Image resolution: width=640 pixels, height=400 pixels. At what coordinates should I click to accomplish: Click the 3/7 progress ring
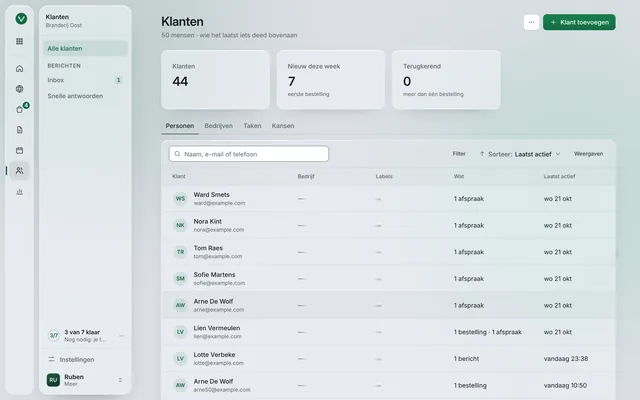pyautogui.click(x=53, y=336)
